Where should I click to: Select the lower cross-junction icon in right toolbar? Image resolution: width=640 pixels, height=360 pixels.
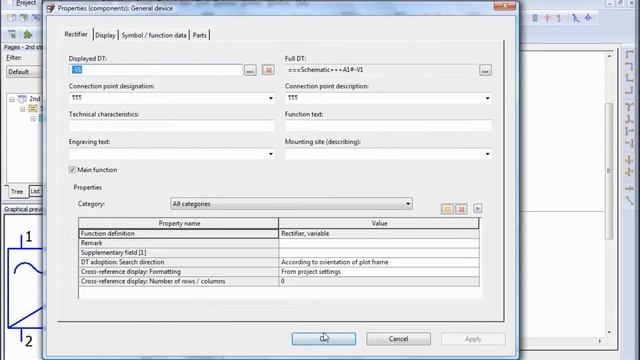[629, 172]
